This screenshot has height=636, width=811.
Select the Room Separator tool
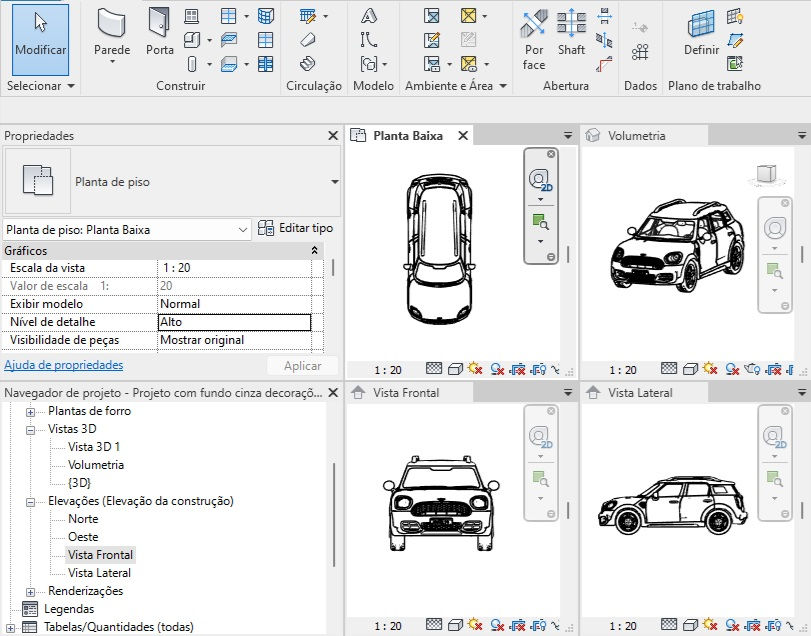(431, 40)
